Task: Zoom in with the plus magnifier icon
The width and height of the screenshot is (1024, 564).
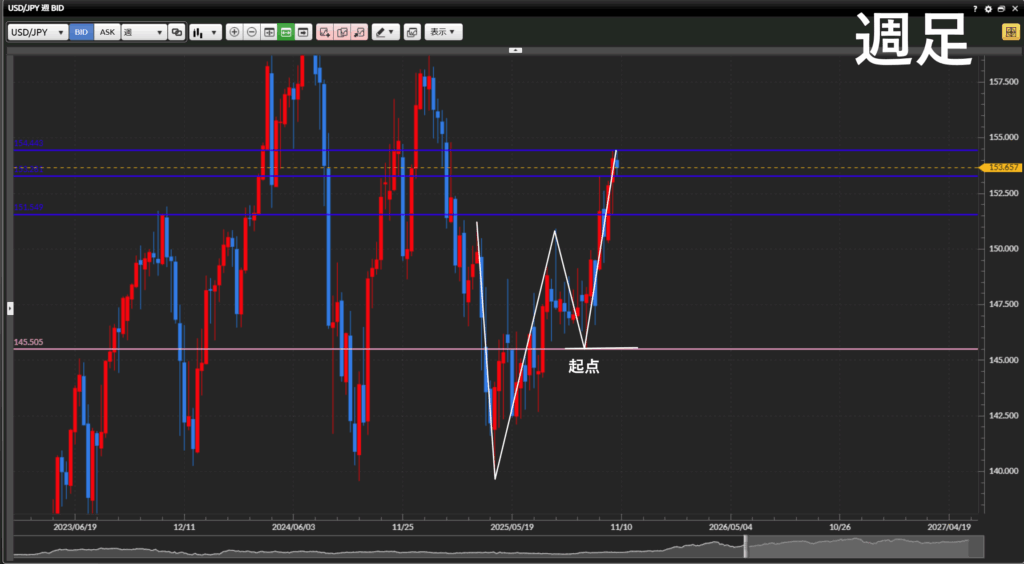Action: [x=235, y=32]
